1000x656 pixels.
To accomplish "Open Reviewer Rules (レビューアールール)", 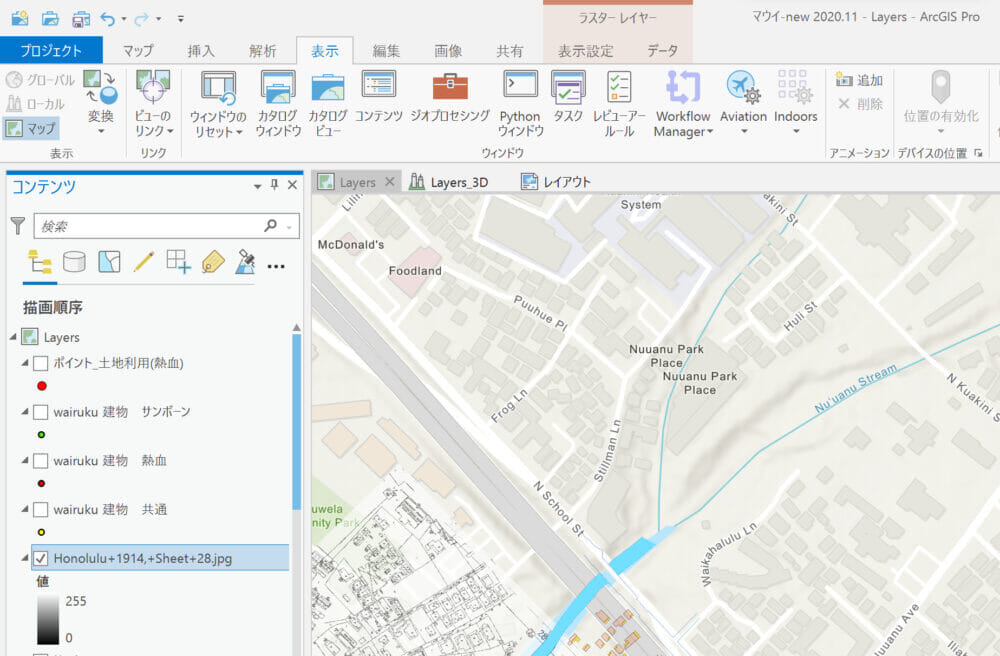I will pyautogui.click(x=619, y=103).
